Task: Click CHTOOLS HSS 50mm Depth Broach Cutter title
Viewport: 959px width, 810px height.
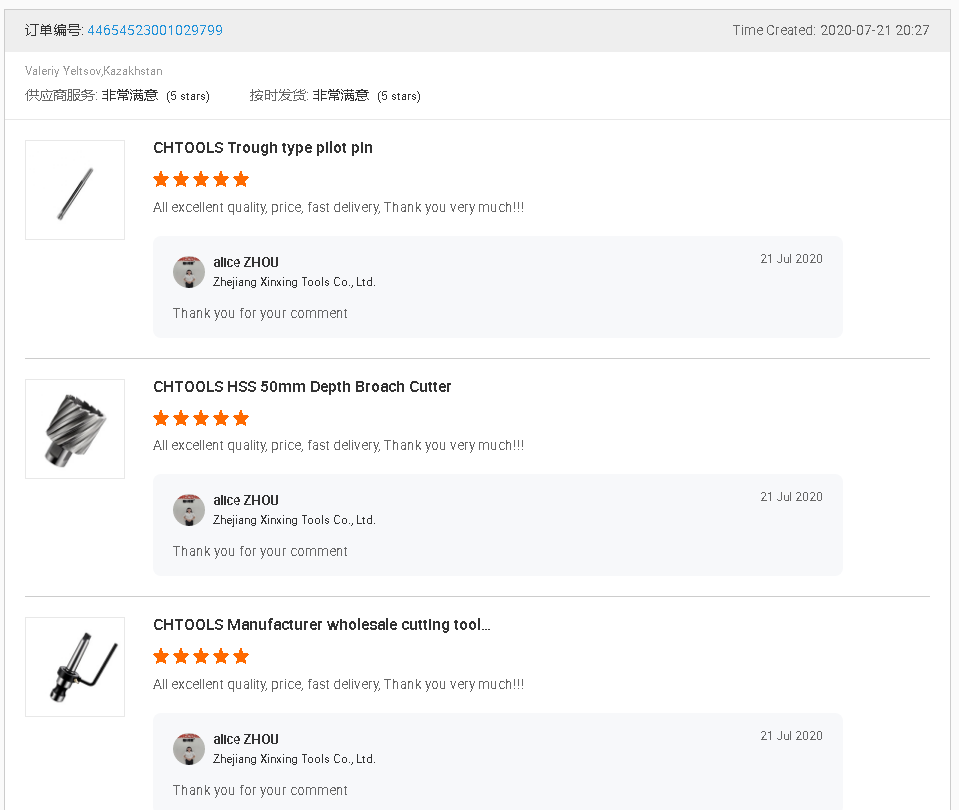Action: [x=302, y=387]
